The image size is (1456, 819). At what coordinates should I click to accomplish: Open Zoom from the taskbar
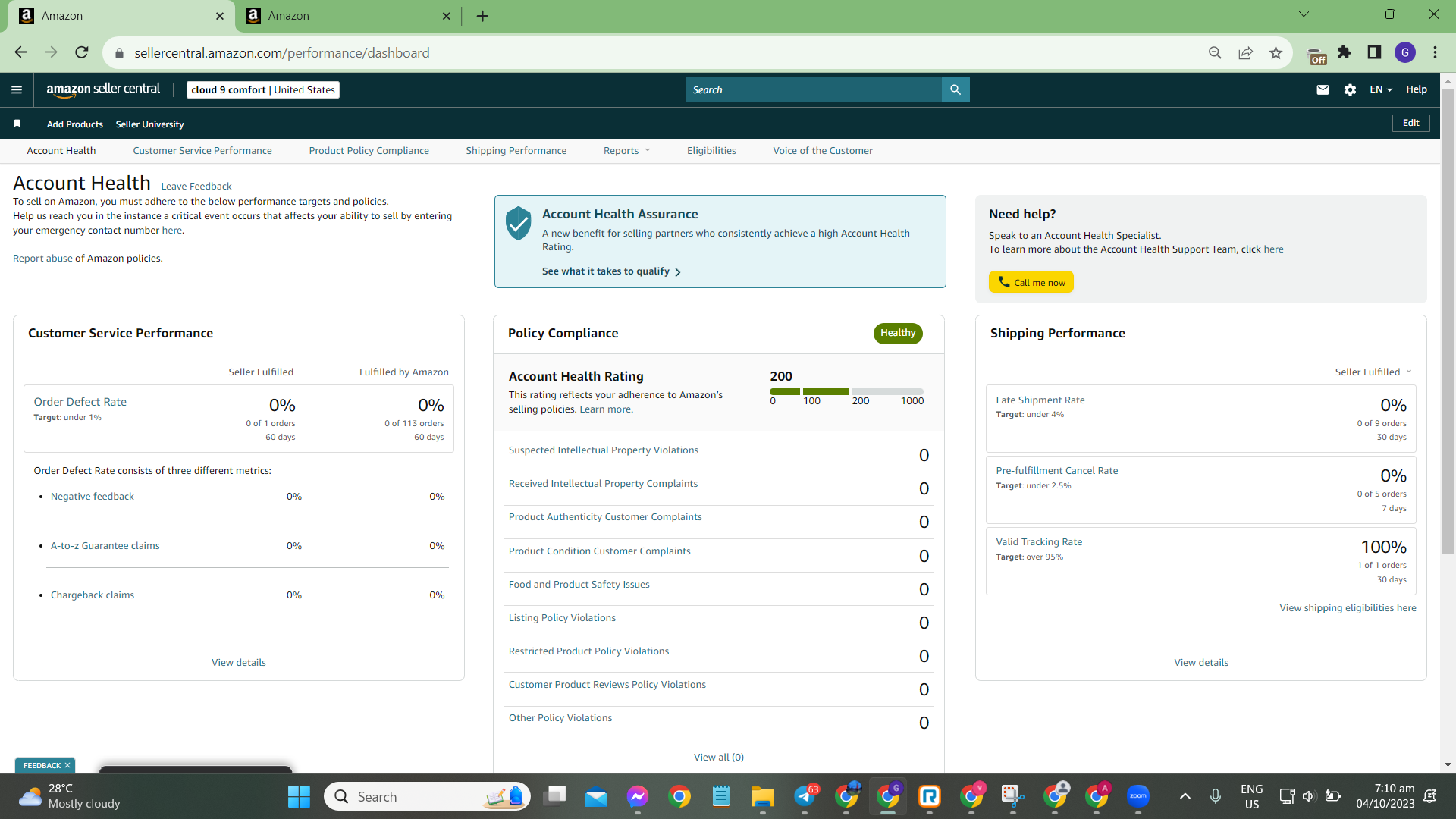(1138, 796)
